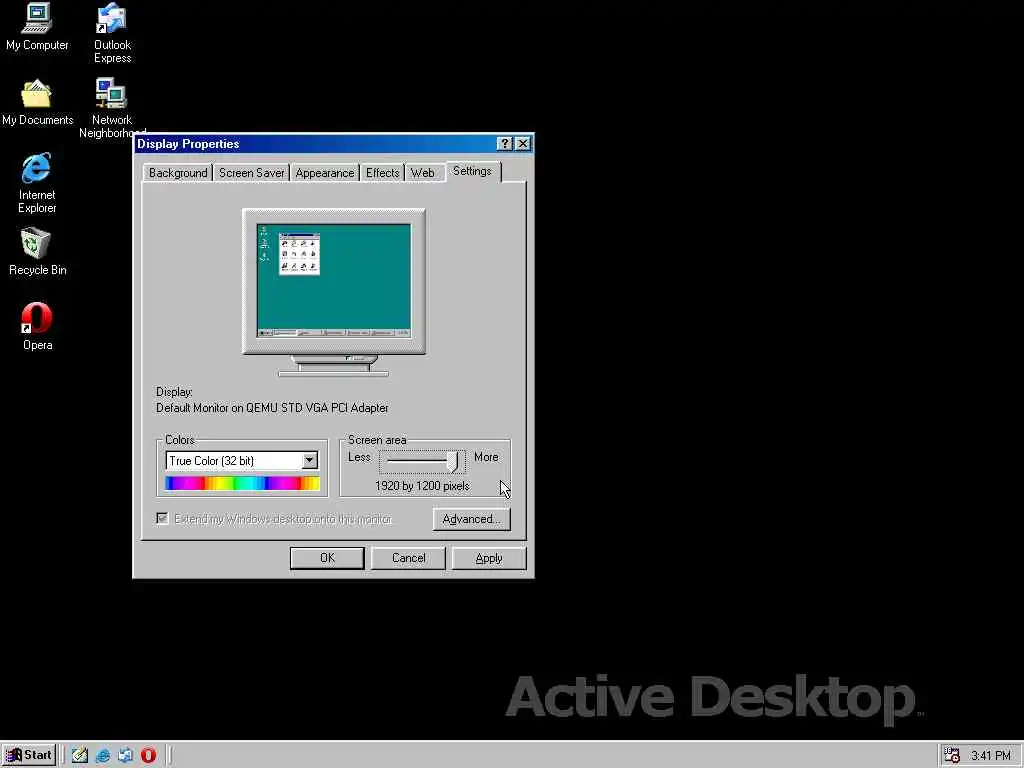Open Network Neighborhood desktop icon

coord(112,108)
